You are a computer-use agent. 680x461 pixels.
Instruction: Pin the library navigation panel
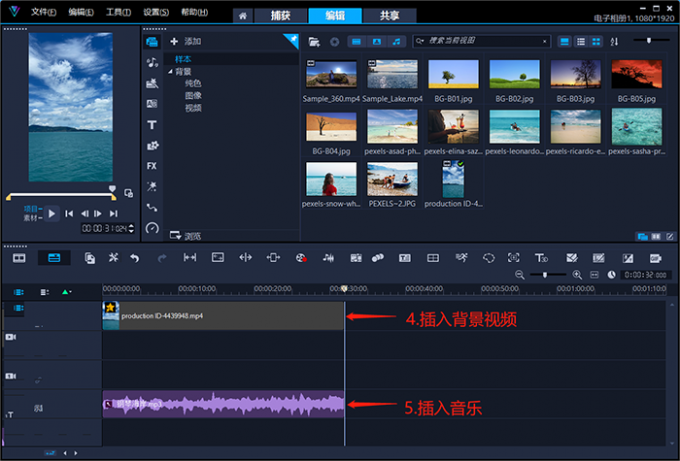point(292,41)
